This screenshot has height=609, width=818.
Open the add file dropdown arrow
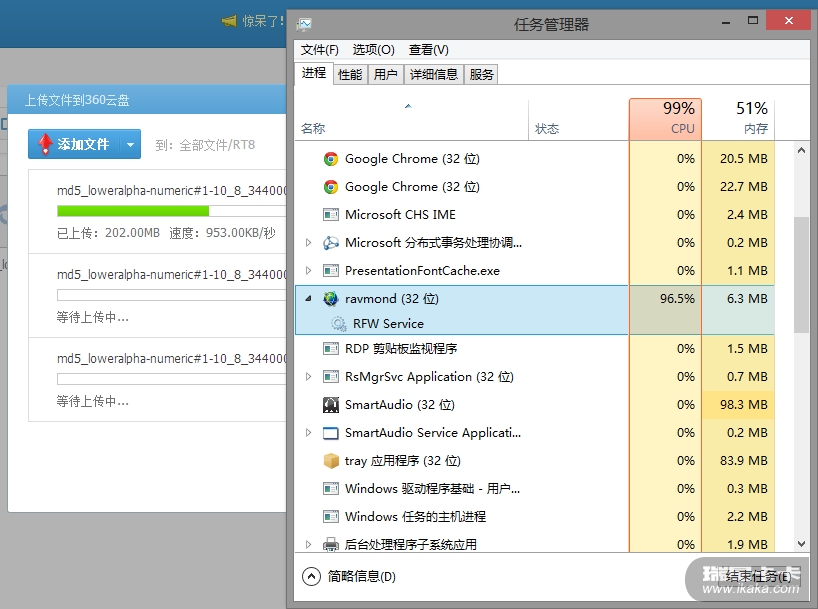pyautogui.click(x=130, y=144)
